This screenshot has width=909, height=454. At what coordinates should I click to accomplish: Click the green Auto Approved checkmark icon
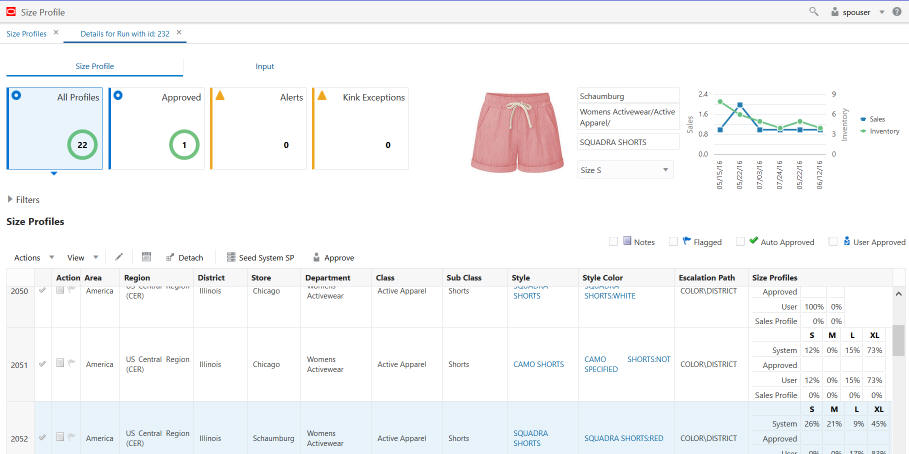(x=754, y=241)
